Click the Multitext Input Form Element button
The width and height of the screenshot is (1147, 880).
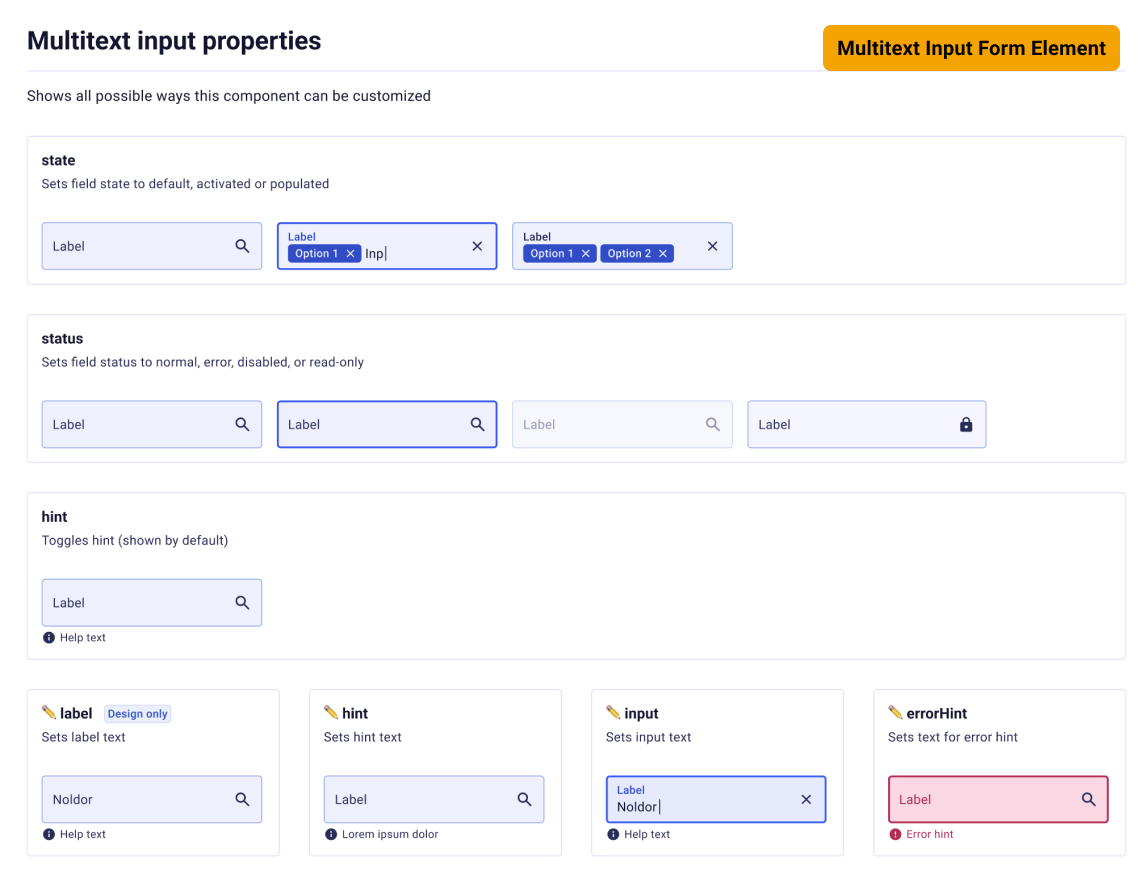[x=971, y=48]
